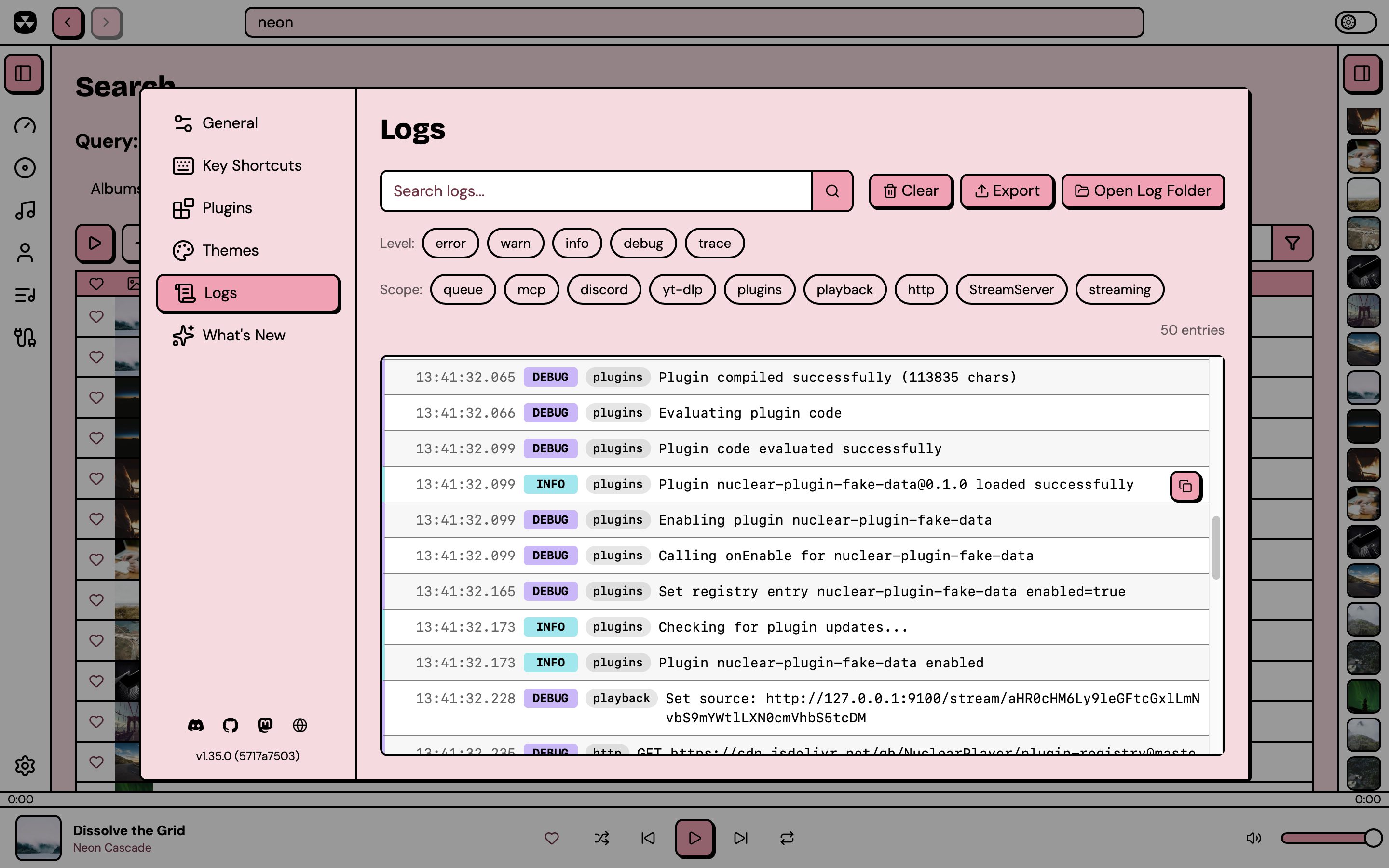Toggle the discord scope filter

click(x=604, y=289)
